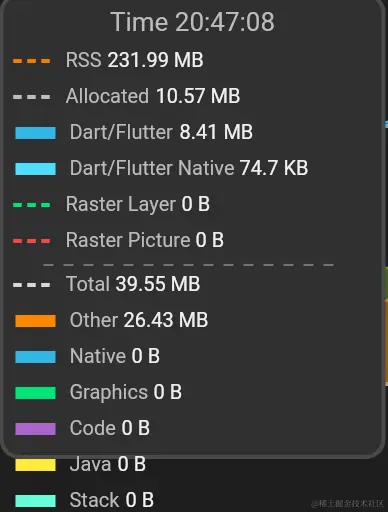Click the yellow Java color swatch
The width and height of the screenshot is (388, 512).
pyautogui.click(x=35, y=465)
